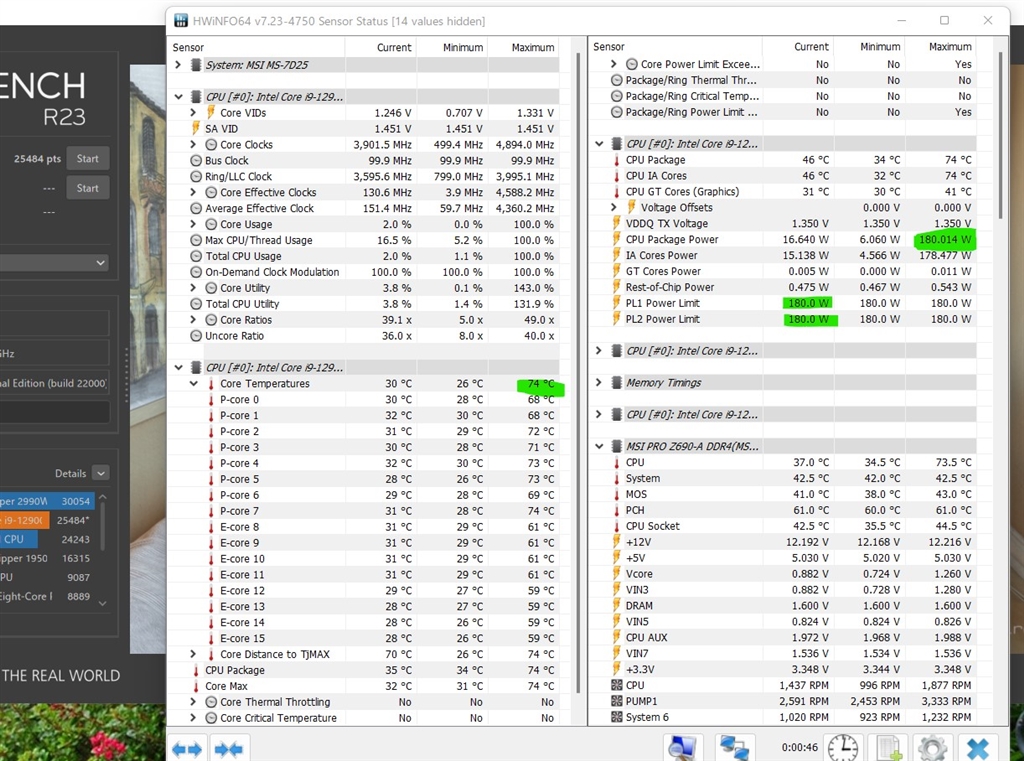Image resolution: width=1024 pixels, height=761 pixels.
Task: Click the Sensor column header in left panel
Action: [256, 47]
